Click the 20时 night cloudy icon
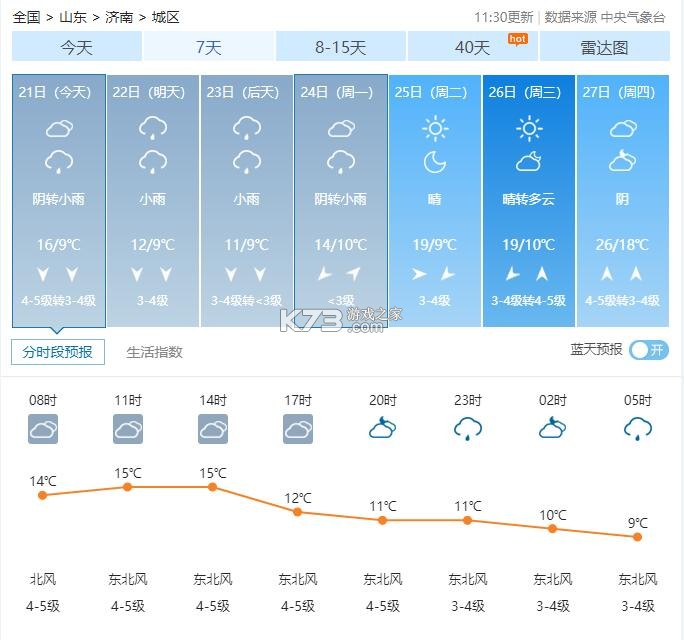 383,428
